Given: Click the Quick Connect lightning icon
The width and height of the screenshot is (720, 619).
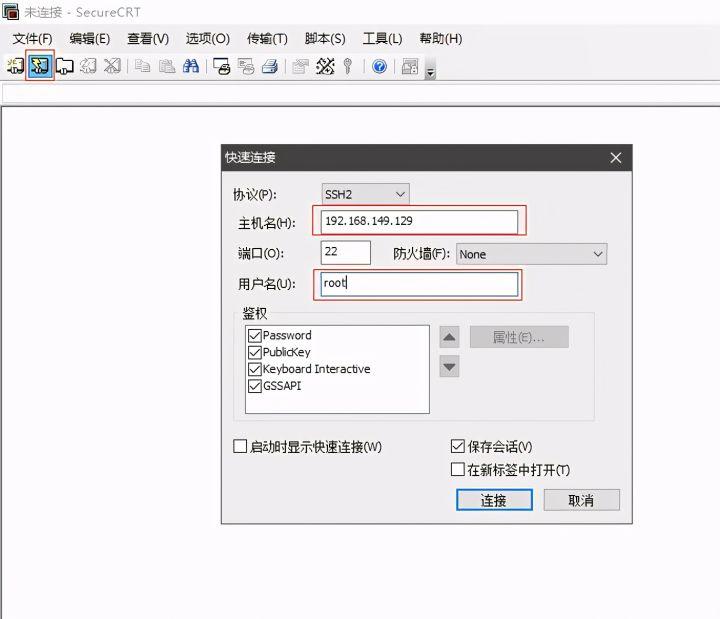Looking at the screenshot, I should tap(39, 66).
